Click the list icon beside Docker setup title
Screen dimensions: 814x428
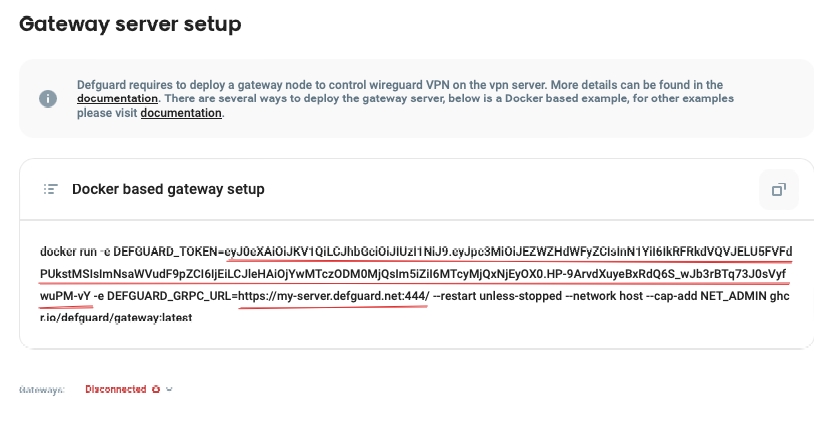click(x=50, y=189)
